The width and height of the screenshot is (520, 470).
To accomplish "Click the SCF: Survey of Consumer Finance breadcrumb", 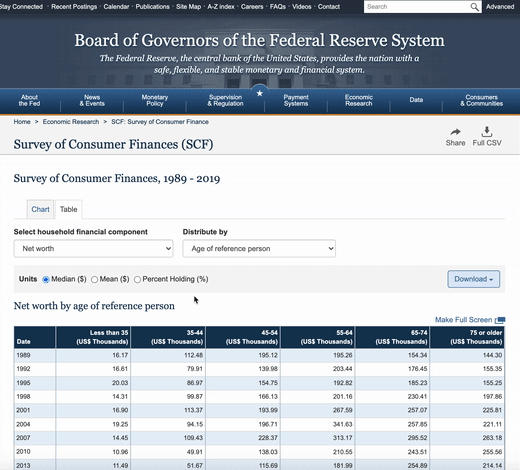I will [160, 122].
